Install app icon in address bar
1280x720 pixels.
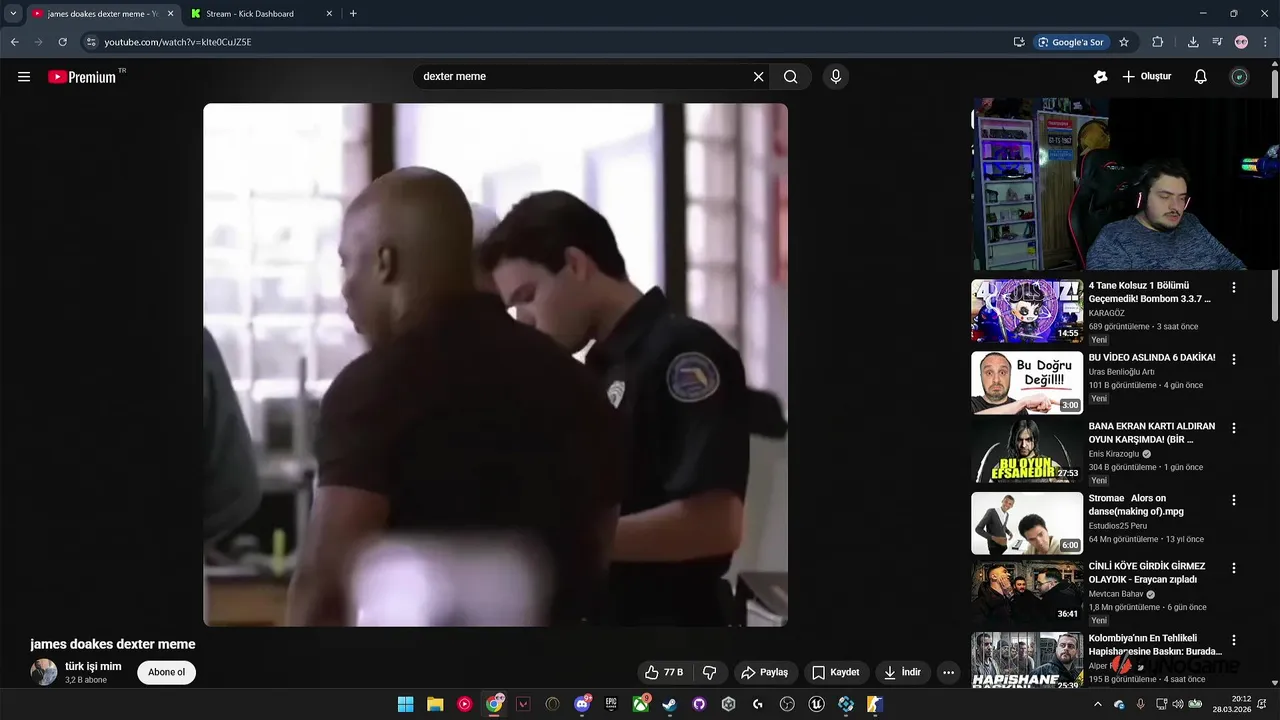(x=1019, y=42)
